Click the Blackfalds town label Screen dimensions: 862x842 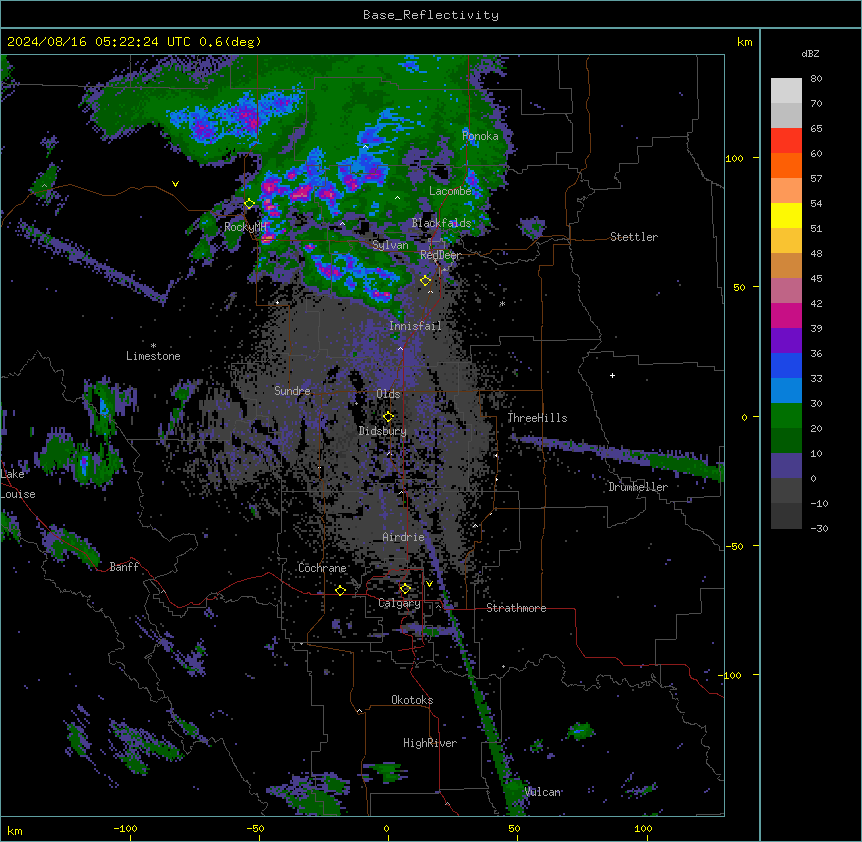[x=441, y=223]
